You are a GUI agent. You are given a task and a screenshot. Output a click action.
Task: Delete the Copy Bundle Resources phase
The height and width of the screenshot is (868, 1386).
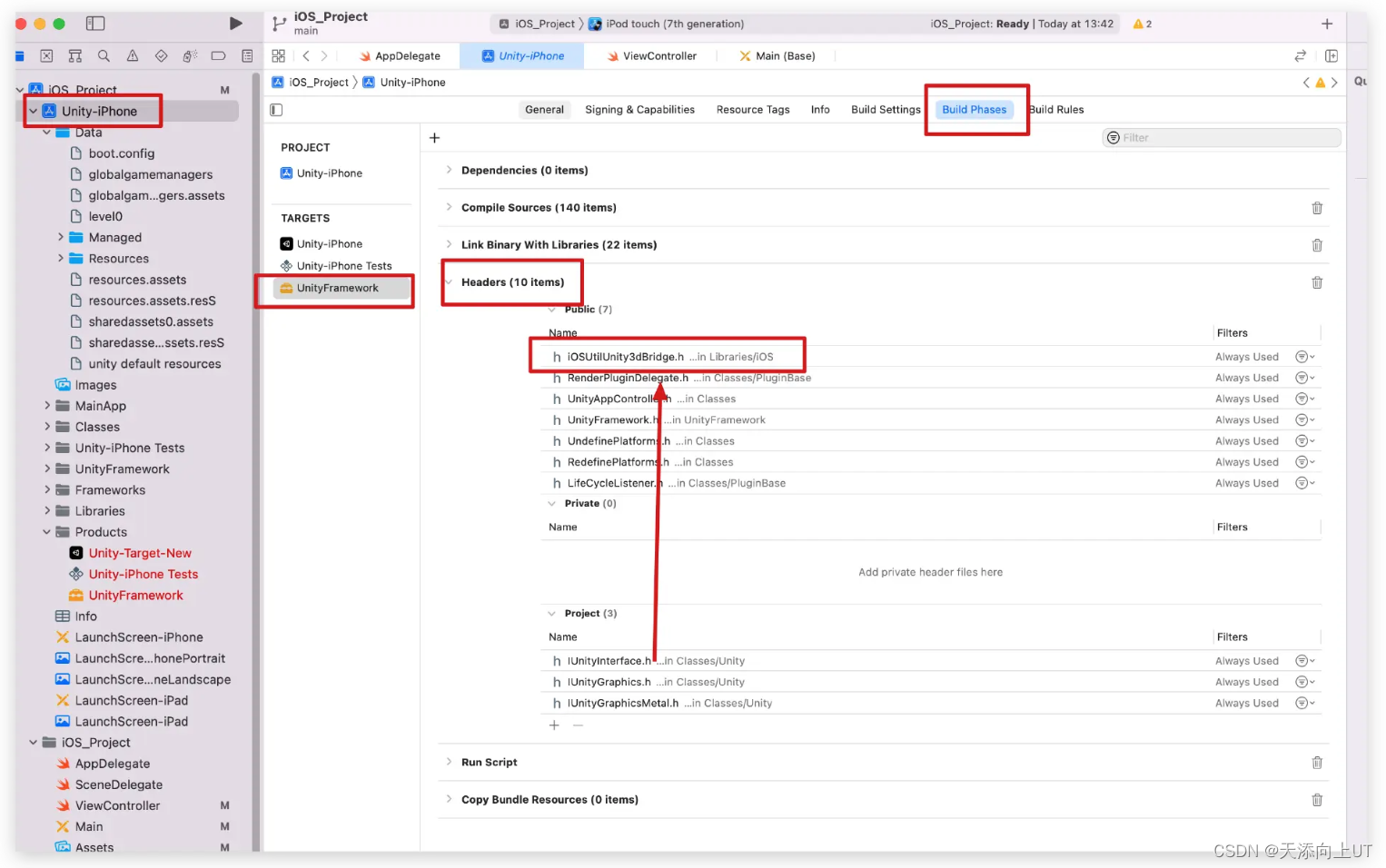[x=1317, y=800]
